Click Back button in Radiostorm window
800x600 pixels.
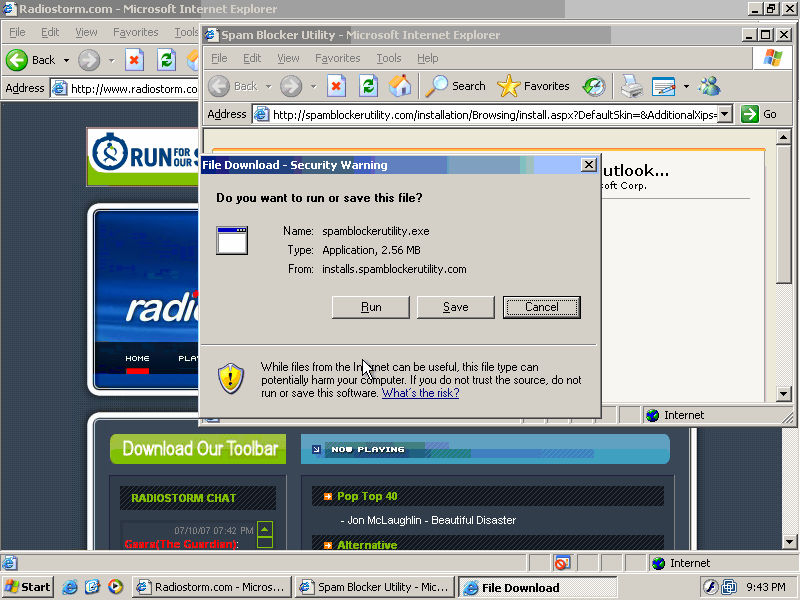[32, 60]
